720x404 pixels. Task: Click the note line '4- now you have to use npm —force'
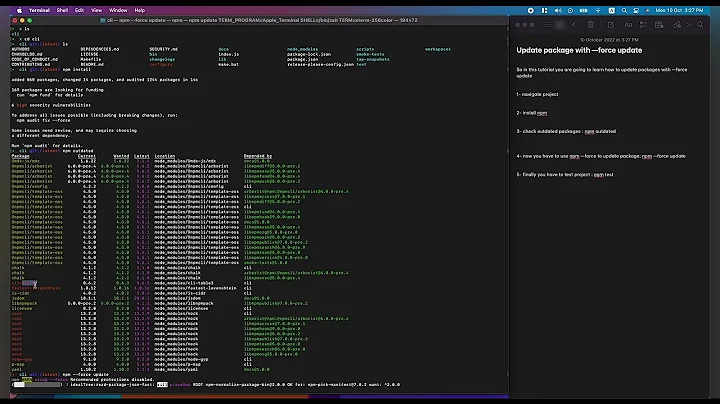pos(601,156)
